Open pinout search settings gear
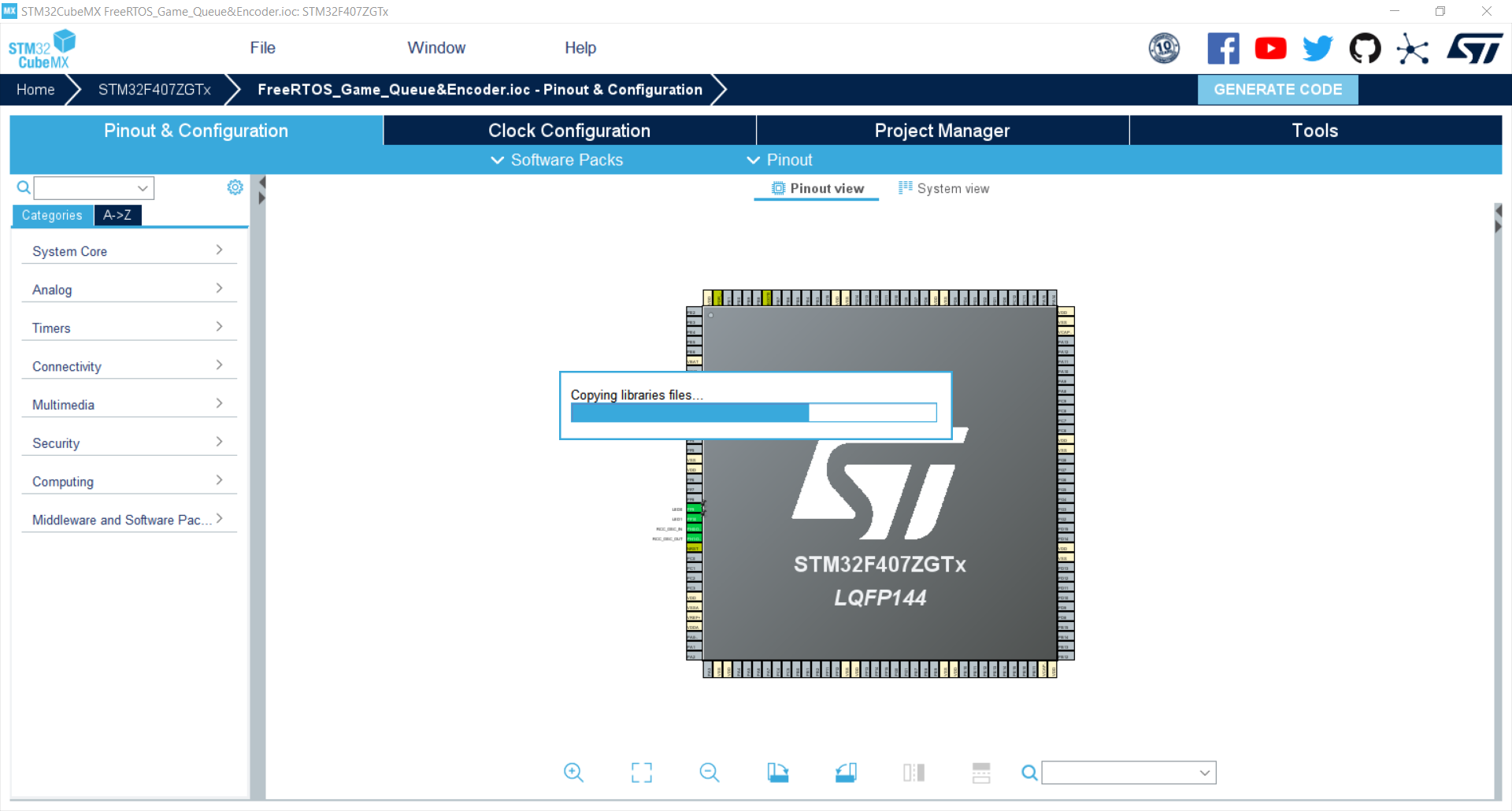The height and width of the screenshot is (811, 1512). [x=234, y=187]
